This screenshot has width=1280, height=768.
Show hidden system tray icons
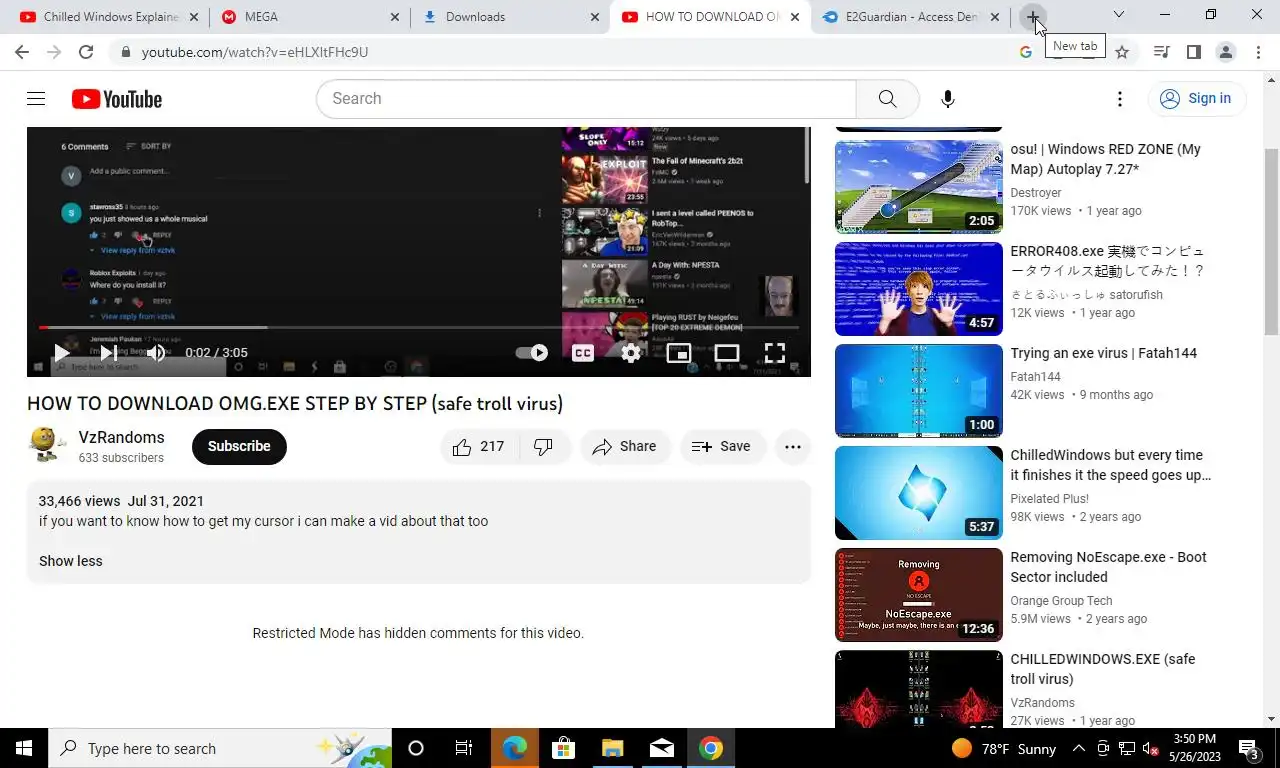click(1079, 748)
